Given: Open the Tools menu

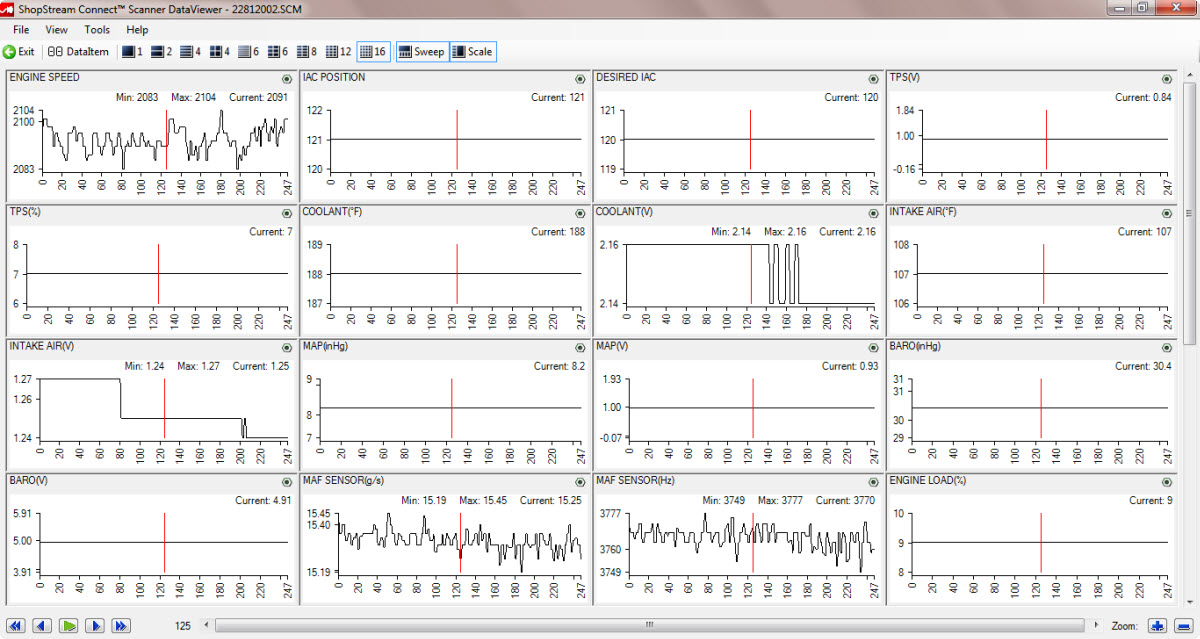Looking at the screenshot, I should tap(97, 30).
